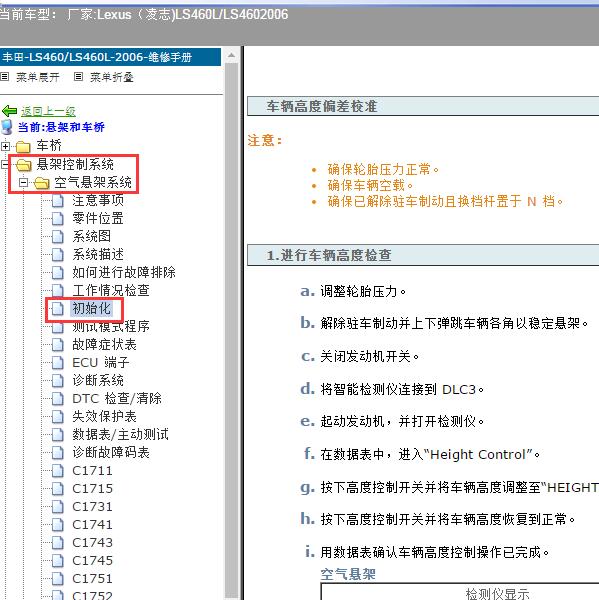Open the 数据表/主动测试 page

[x=121, y=434]
